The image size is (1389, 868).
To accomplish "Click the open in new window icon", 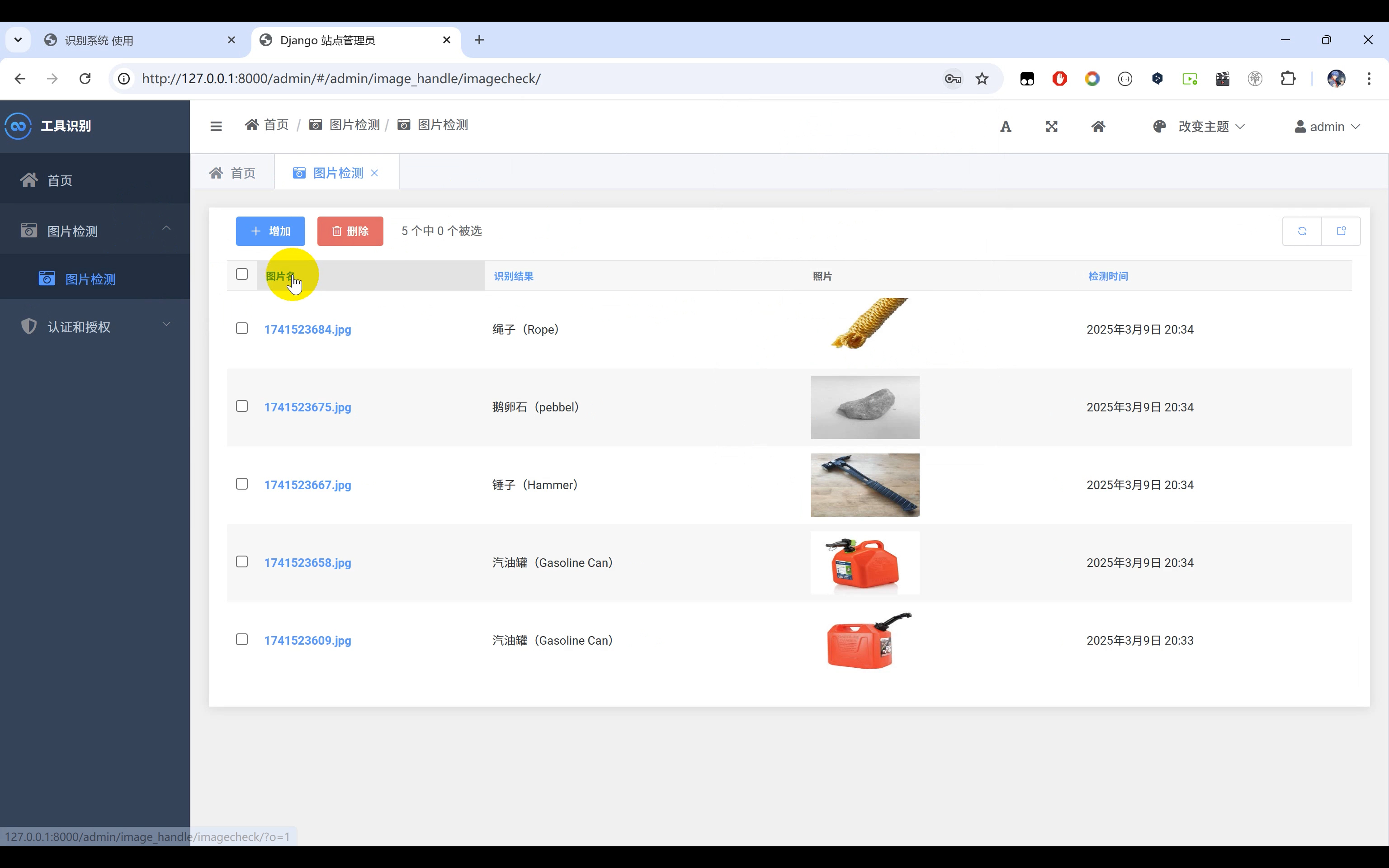I will (1341, 231).
